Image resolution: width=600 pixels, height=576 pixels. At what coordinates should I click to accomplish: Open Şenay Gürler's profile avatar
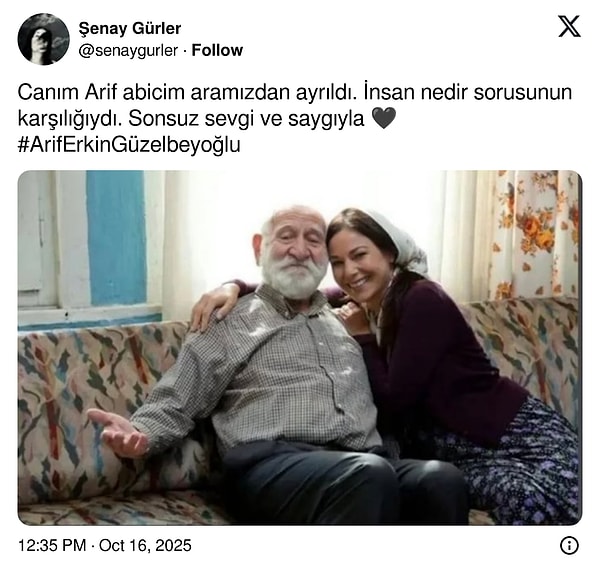tap(44, 39)
